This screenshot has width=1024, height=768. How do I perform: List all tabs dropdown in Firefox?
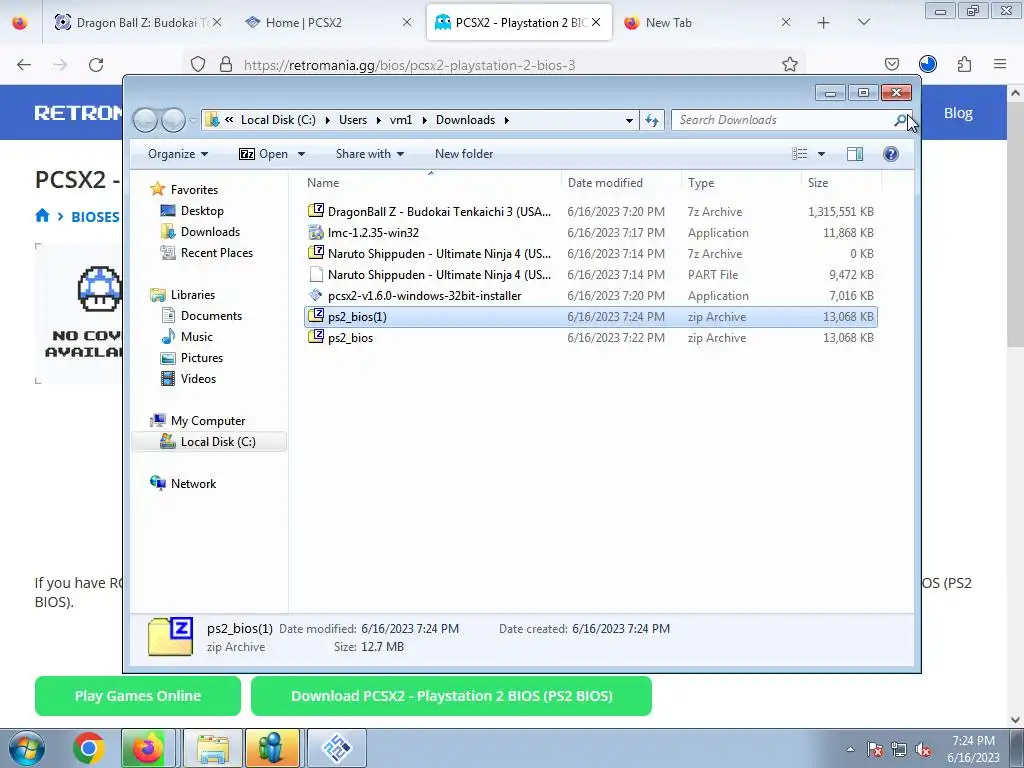tap(863, 23)
